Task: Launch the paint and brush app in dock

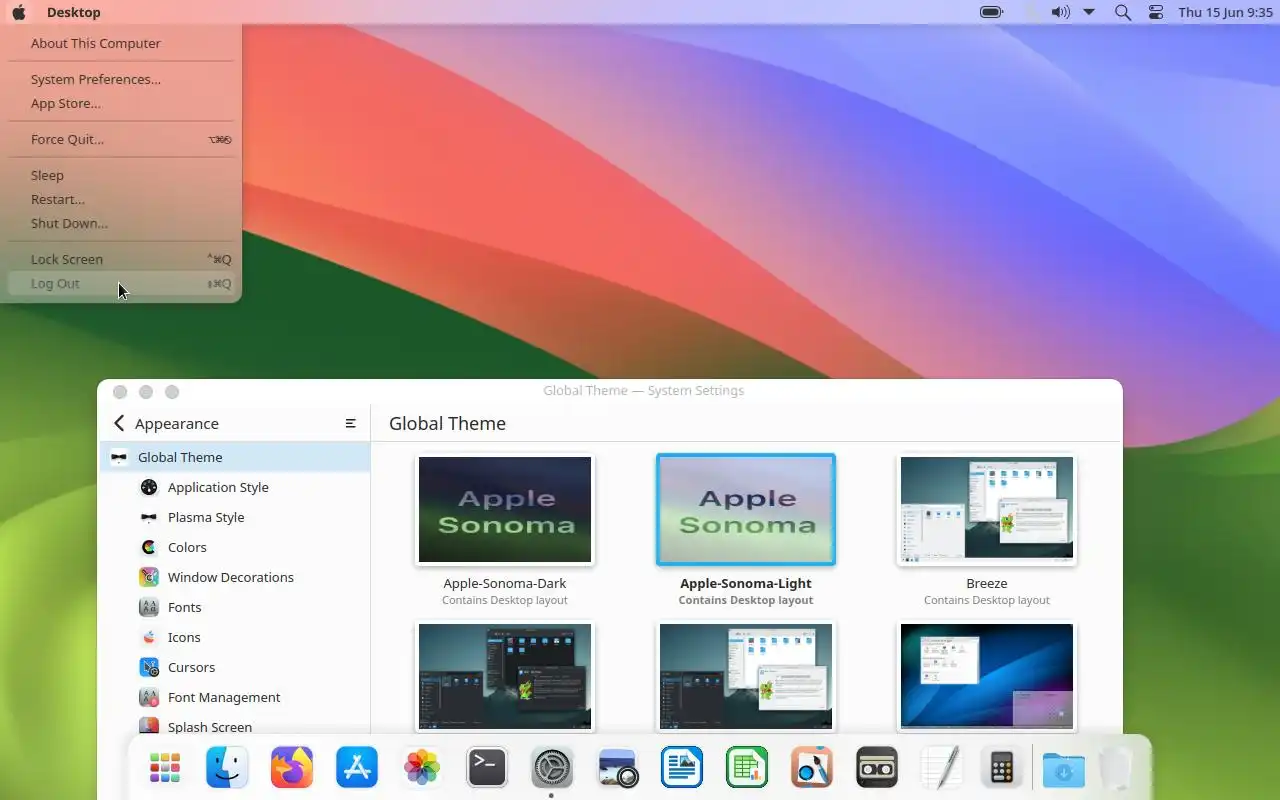Action: pos(812,768)
